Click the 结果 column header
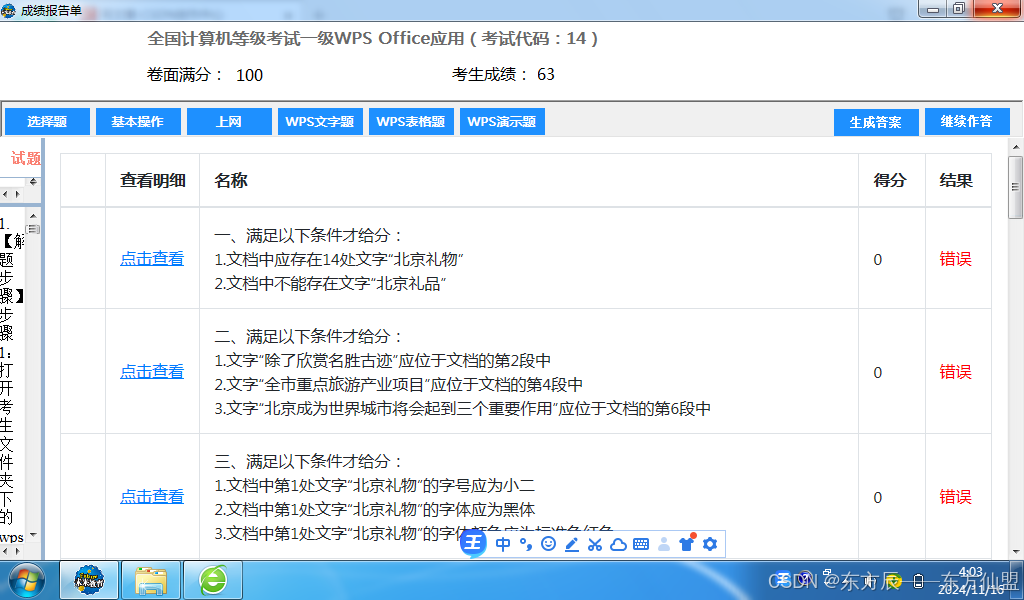The height and width of the screenshot is (600, 1024). pos(956,180)
